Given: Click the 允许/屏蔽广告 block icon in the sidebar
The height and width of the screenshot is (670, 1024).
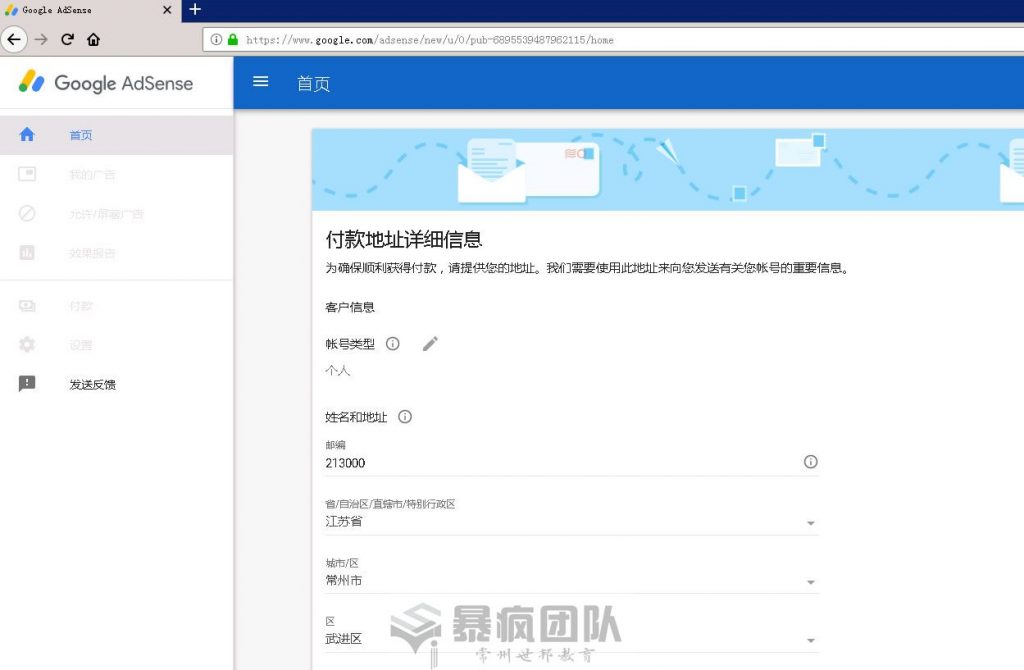Looking at the screenshot, I should pos(27,213).
